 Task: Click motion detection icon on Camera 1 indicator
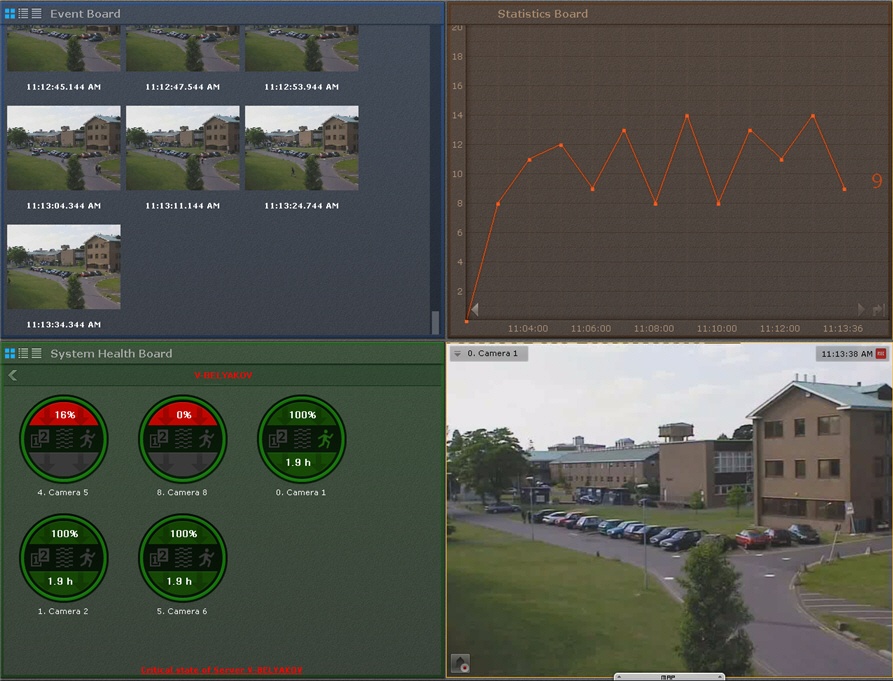[324, 439]
